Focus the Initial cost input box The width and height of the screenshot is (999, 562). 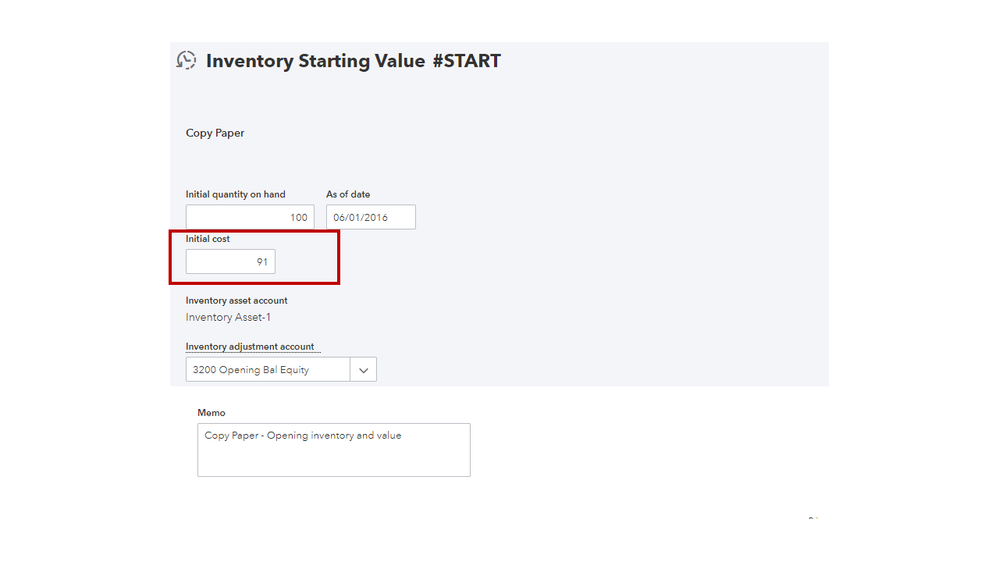point(230,262)
